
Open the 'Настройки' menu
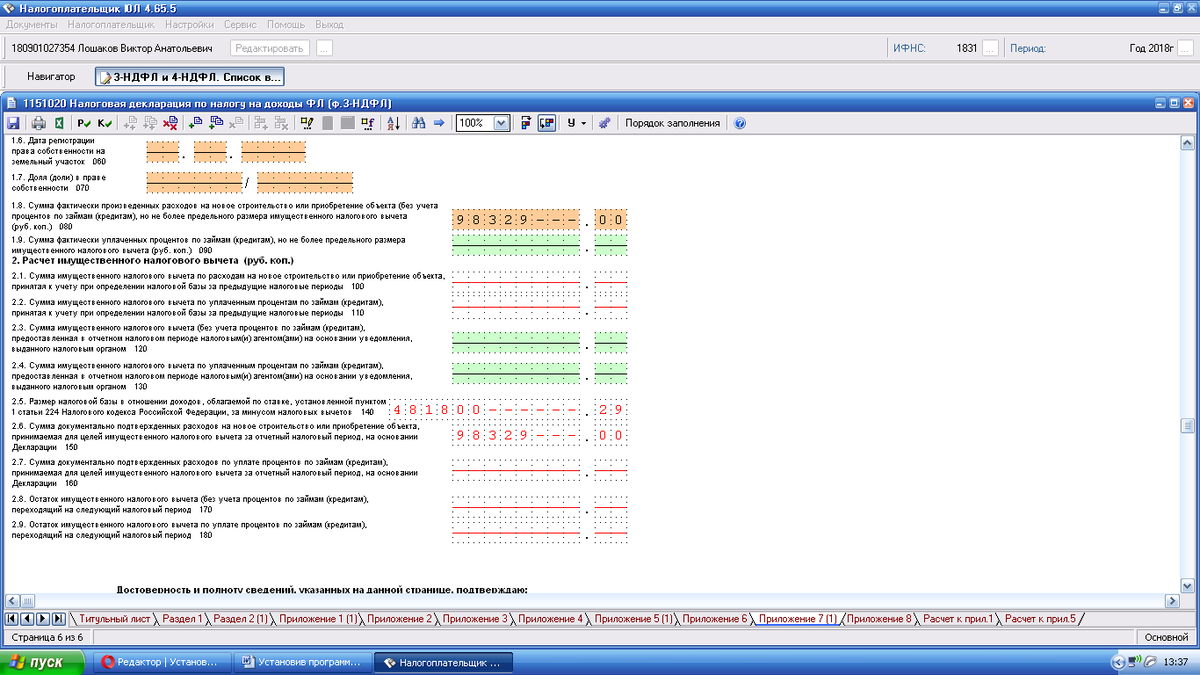point(189,23)
